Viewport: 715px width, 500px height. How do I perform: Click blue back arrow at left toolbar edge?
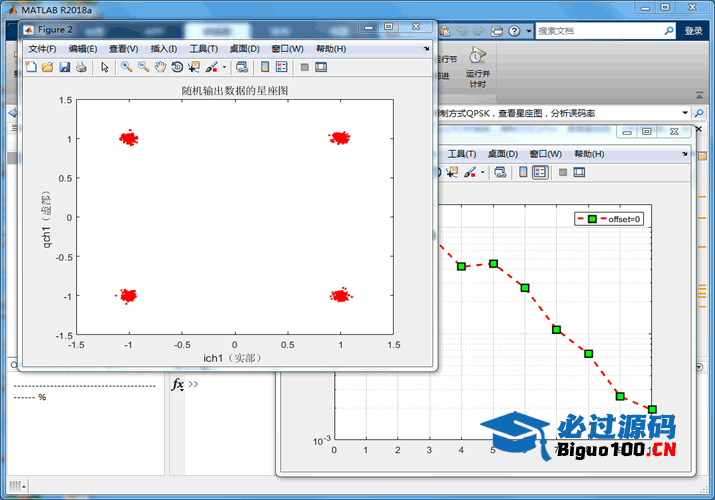[x=13, y=113]
